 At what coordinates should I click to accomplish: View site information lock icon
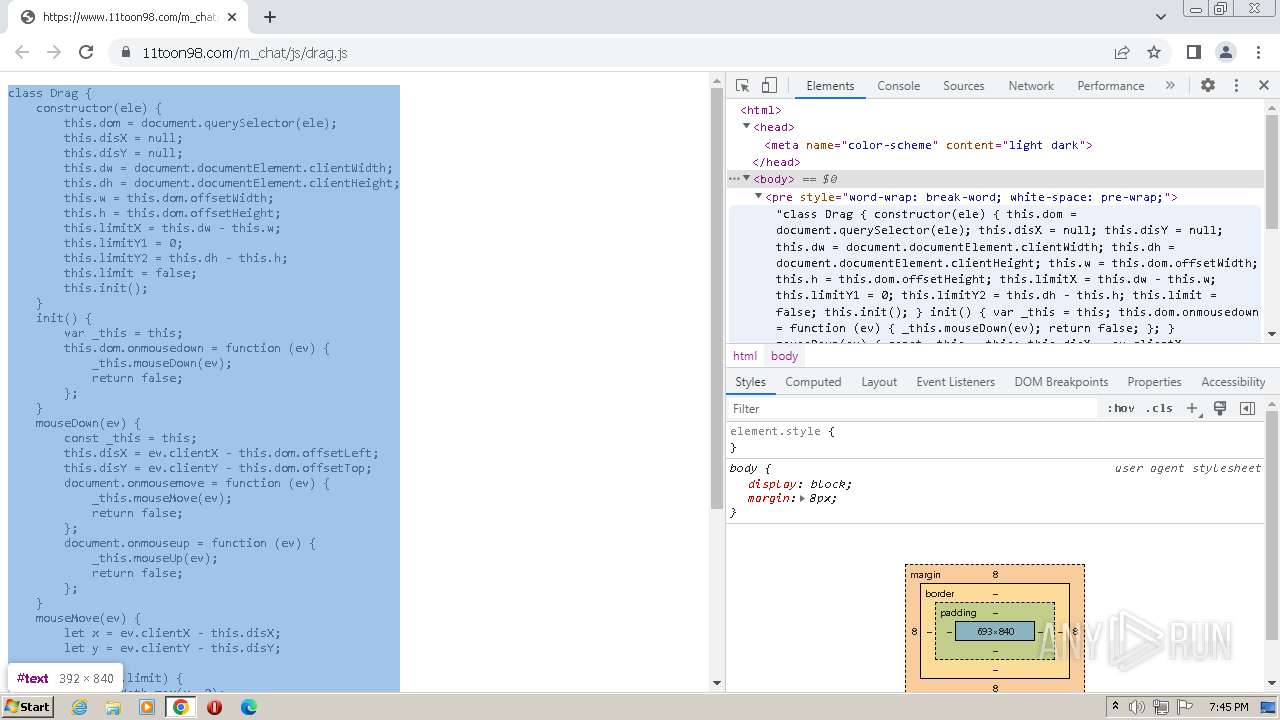pyautogui.click(x=125, y=52)
